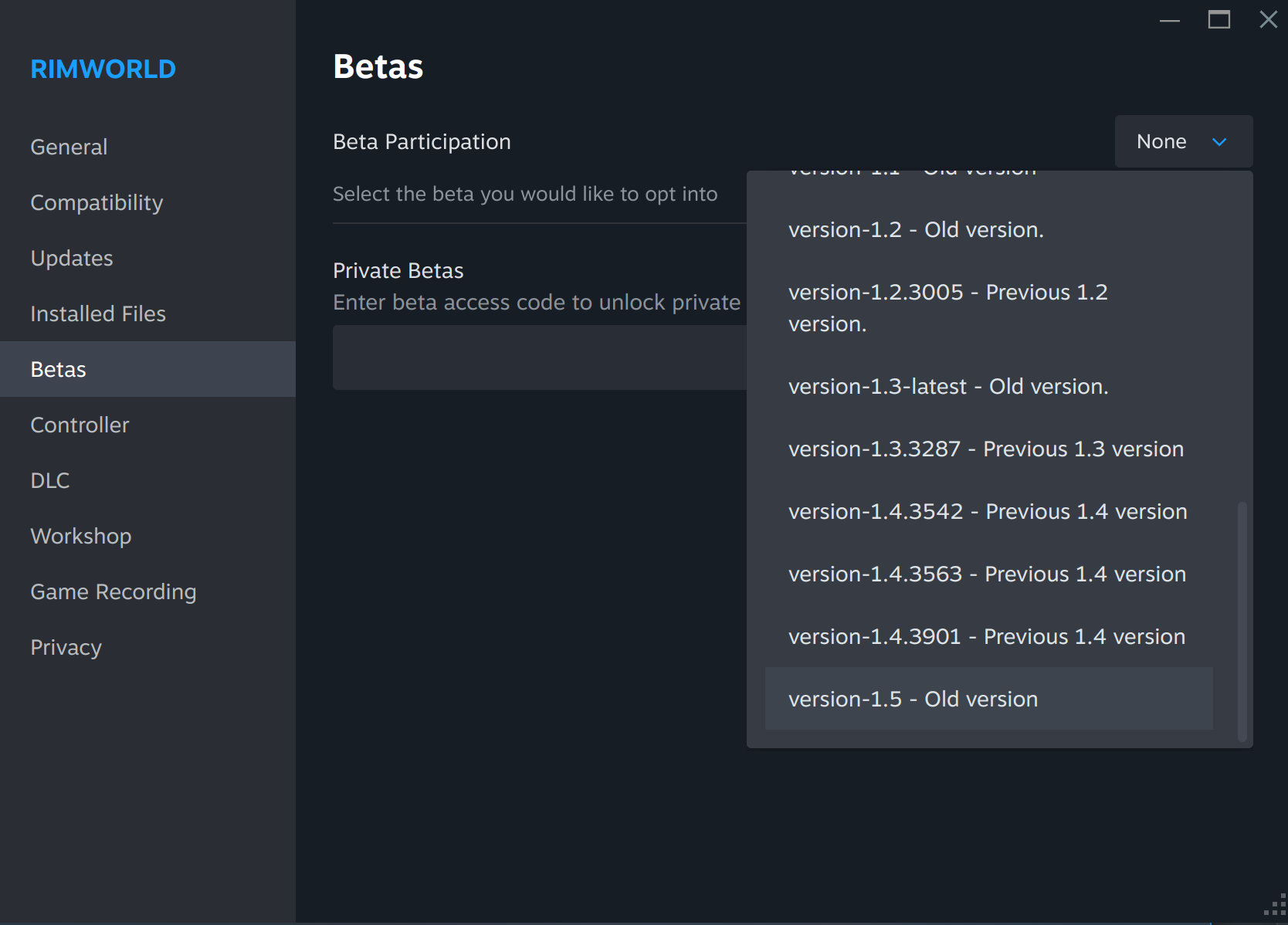
Task: Pick version-1.4.3901 Previous 1.4 version
Action: pos(989,636)
